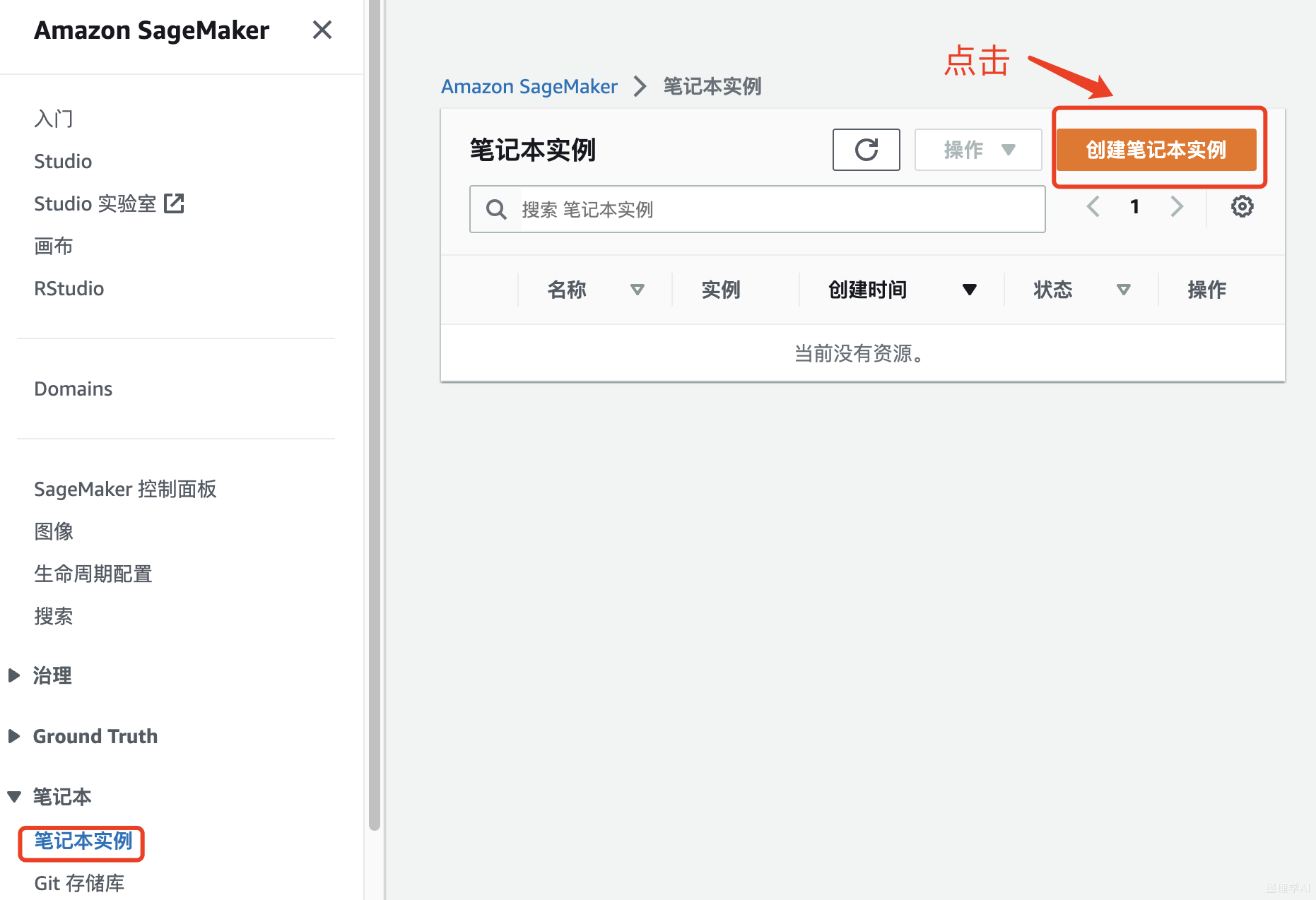This screenshot has width=1316, height=900.
Task: Open the table settings gear icon
Action: pos(1242,206)
